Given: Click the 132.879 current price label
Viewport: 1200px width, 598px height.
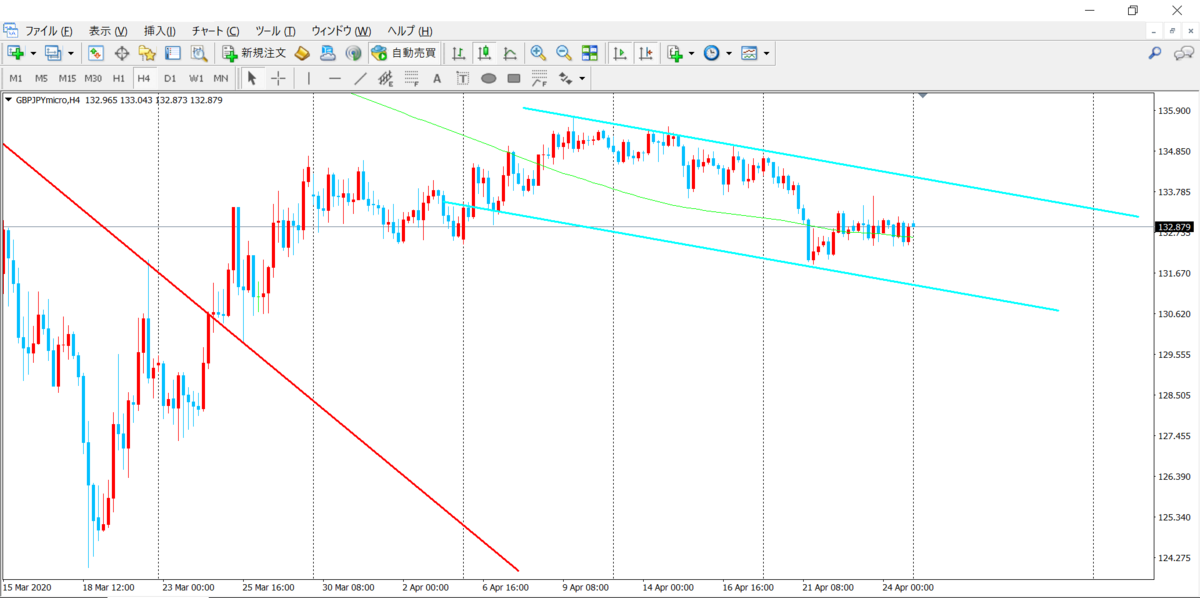Looking at the screenshot, I should (1176, 227).
